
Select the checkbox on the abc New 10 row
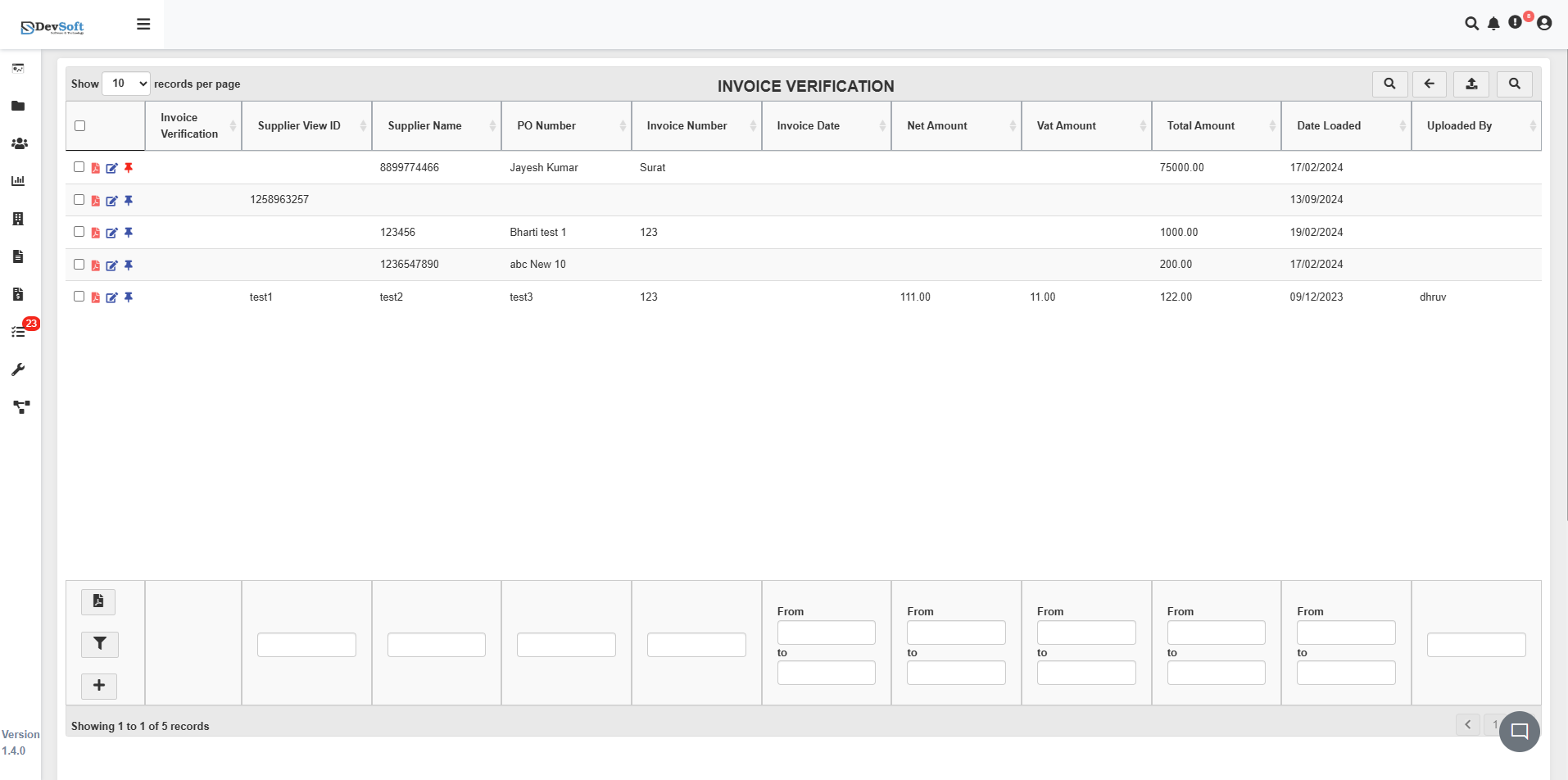coord(79,264)
